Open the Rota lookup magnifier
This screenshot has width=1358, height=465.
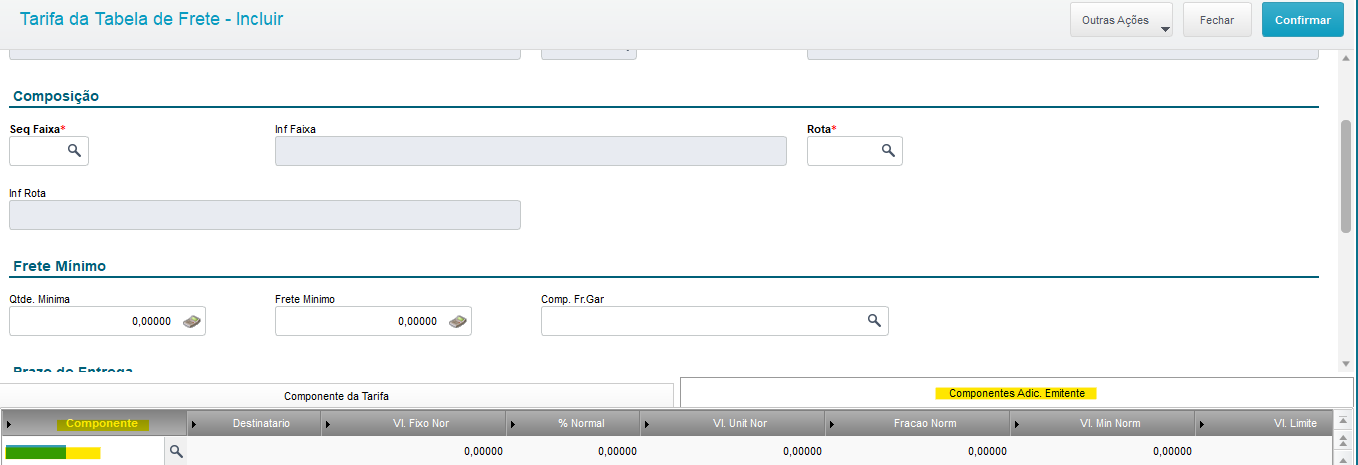tap(888, 151)
